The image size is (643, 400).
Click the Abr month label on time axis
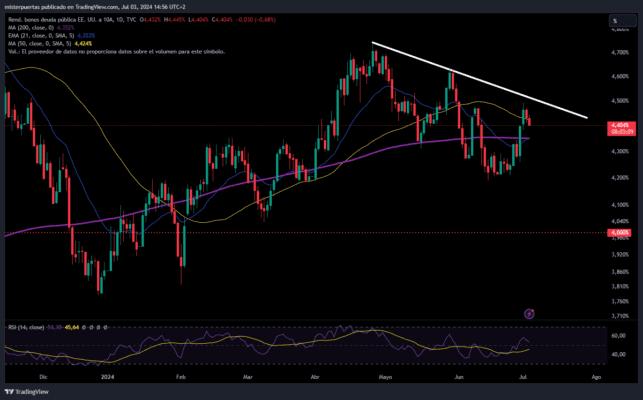coord(317,379)
